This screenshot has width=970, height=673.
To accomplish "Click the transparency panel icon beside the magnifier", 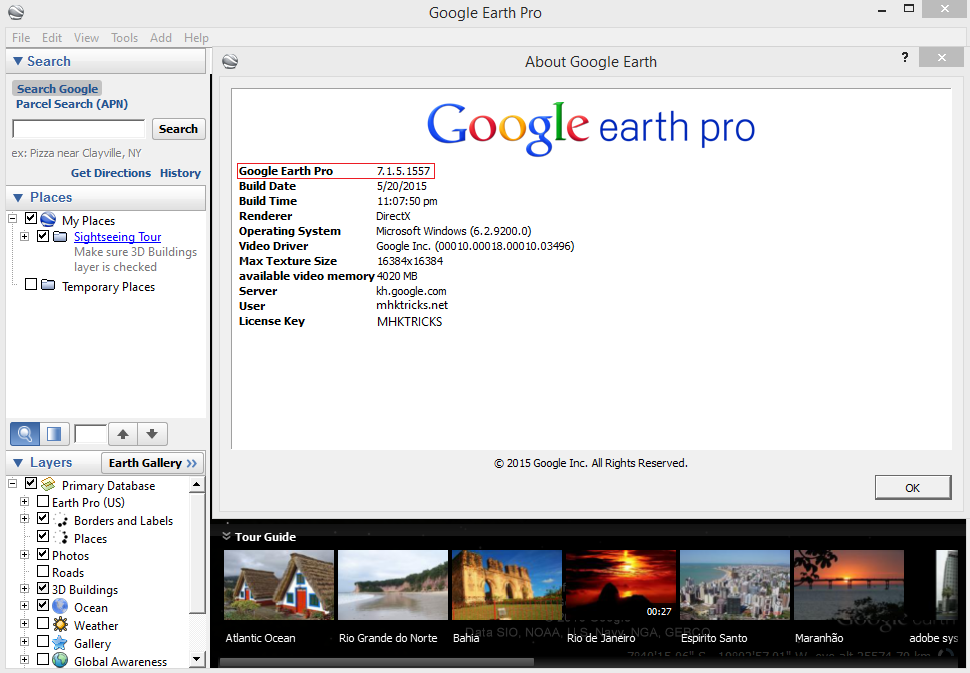I will pos(54,434).
